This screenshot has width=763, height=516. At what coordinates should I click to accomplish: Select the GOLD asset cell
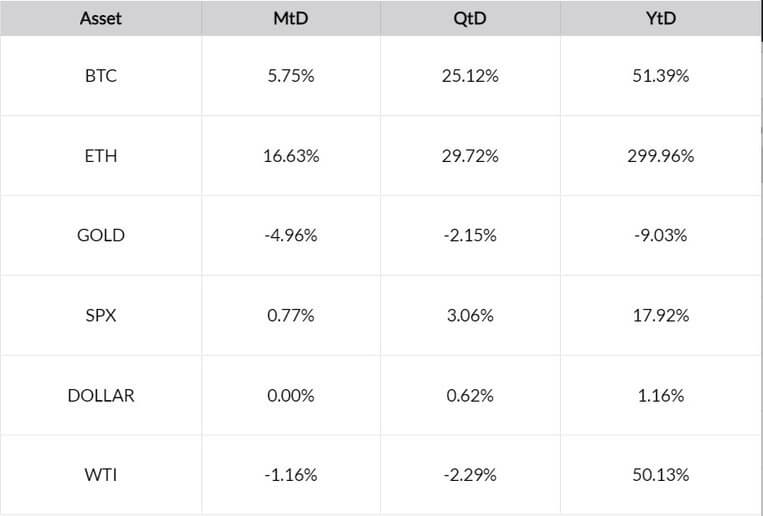(x=101, y=236)
